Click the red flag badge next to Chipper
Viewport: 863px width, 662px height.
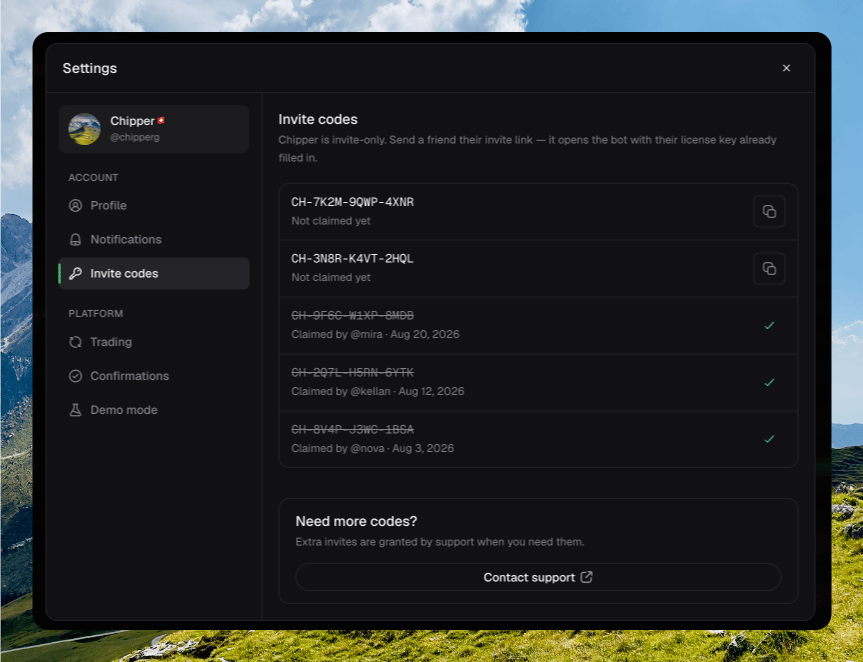tap(161, 120)
